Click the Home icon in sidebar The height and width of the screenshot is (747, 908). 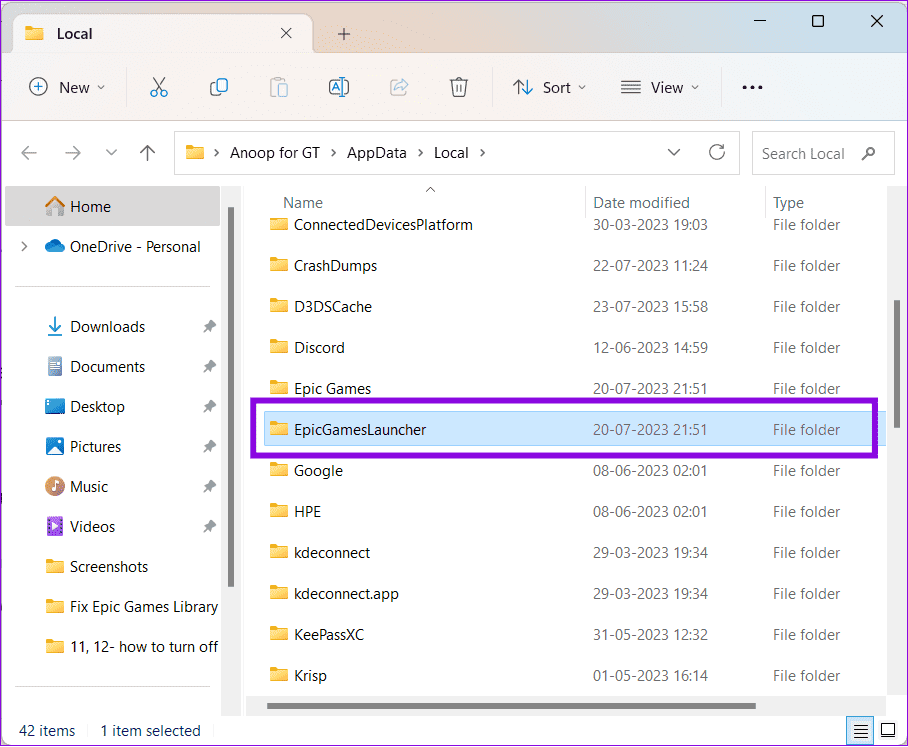pyautogui.click(x=55, y=206)
